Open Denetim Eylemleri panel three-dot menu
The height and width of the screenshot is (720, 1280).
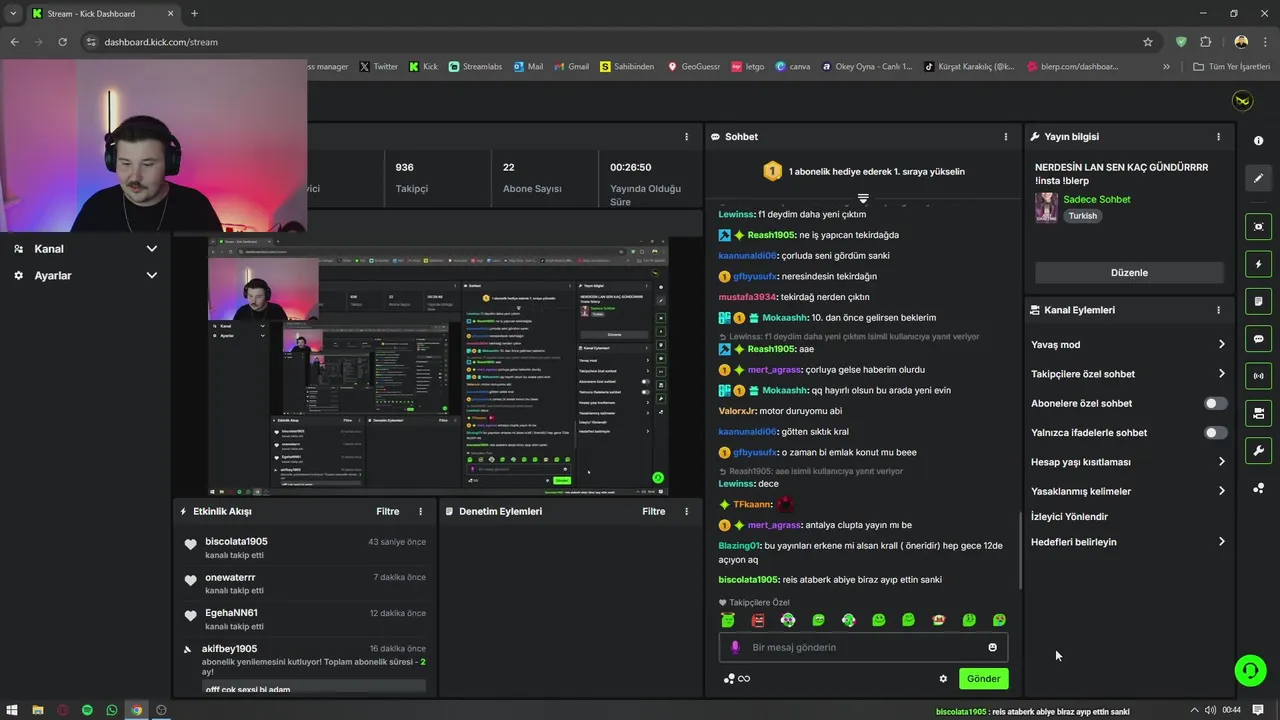686,511
